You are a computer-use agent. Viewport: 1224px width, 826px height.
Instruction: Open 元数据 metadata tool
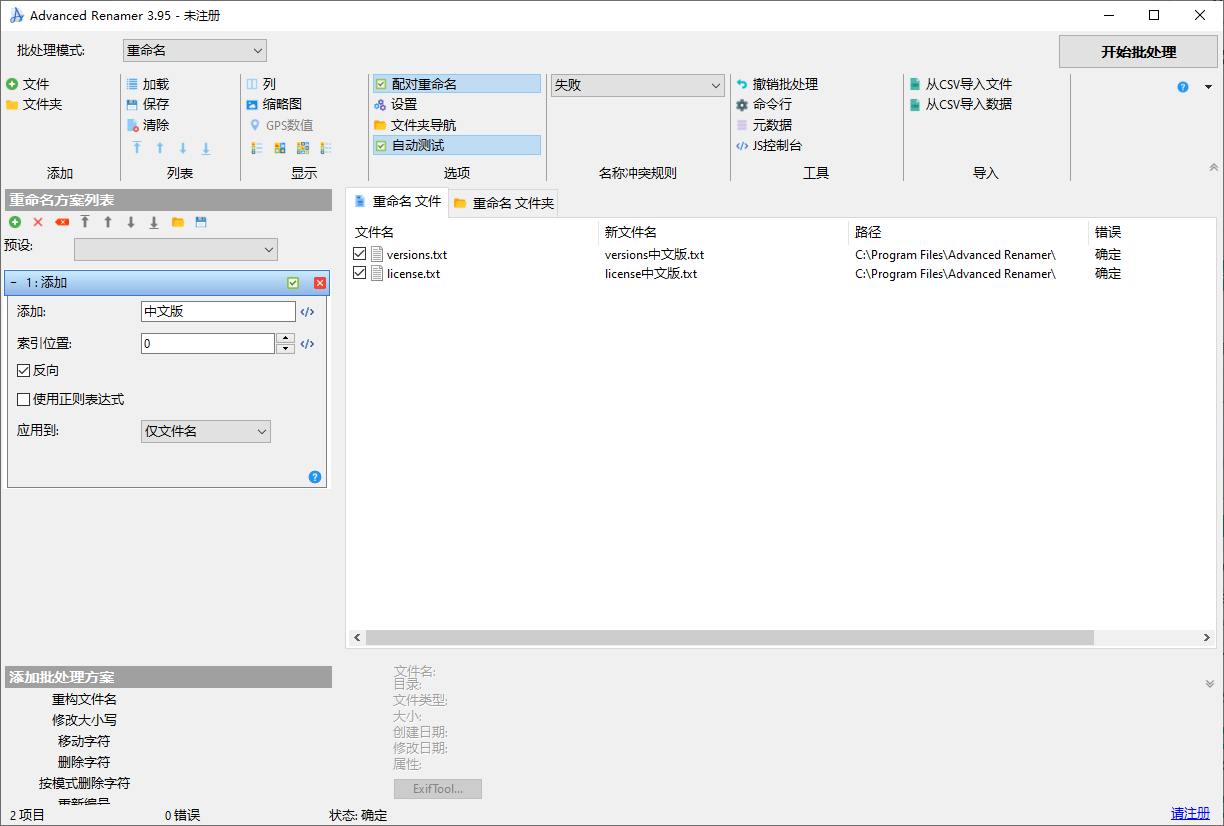tap(764, 125)
